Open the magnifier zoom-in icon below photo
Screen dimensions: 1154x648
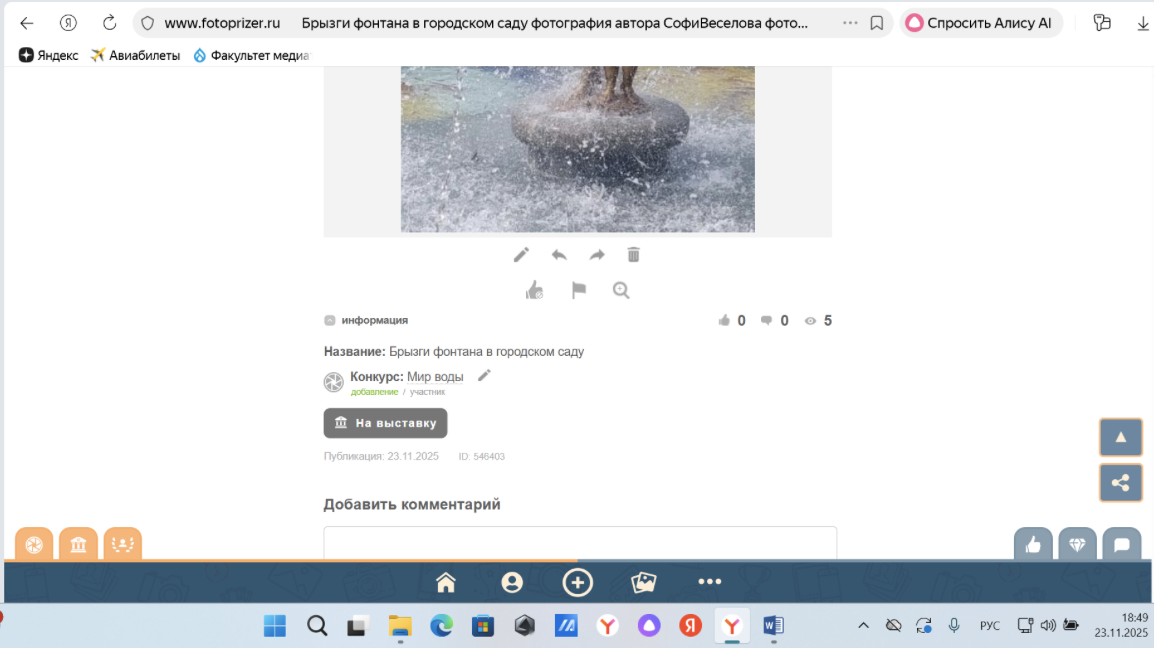[621, 290]
